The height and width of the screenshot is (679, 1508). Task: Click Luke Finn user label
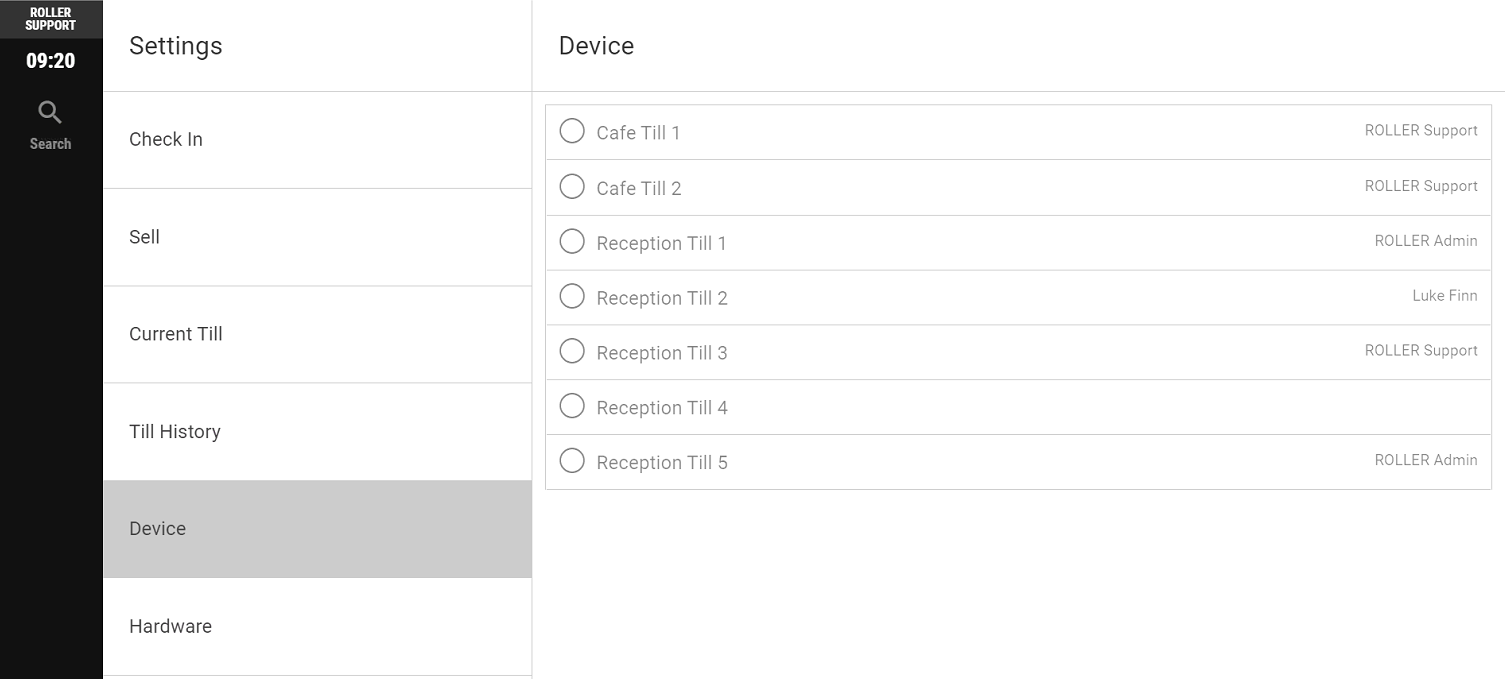(1445, 296)
